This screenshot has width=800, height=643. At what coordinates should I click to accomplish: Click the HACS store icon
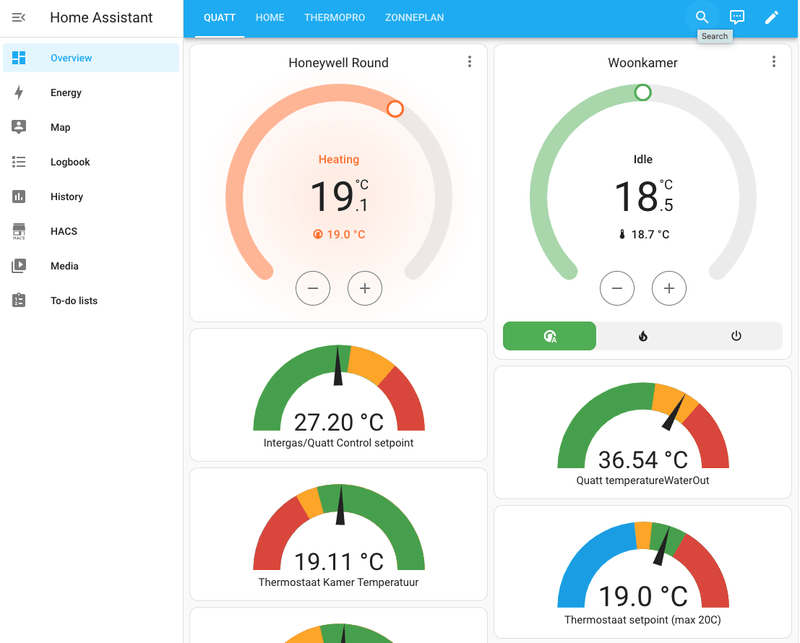pyautogui.click(x=19, y=231)
